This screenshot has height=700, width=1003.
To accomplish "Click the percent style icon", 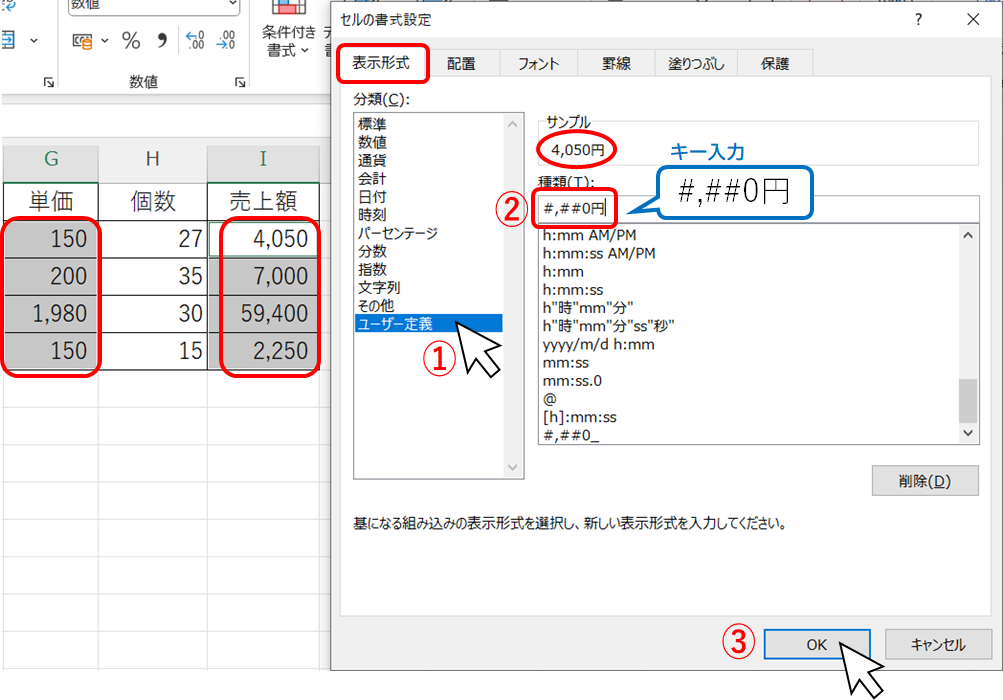I will point(131,41).
